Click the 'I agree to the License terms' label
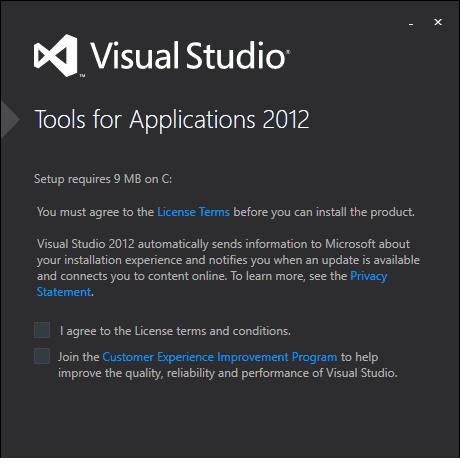This screenshot has height=476, width=460. [175, 331]
